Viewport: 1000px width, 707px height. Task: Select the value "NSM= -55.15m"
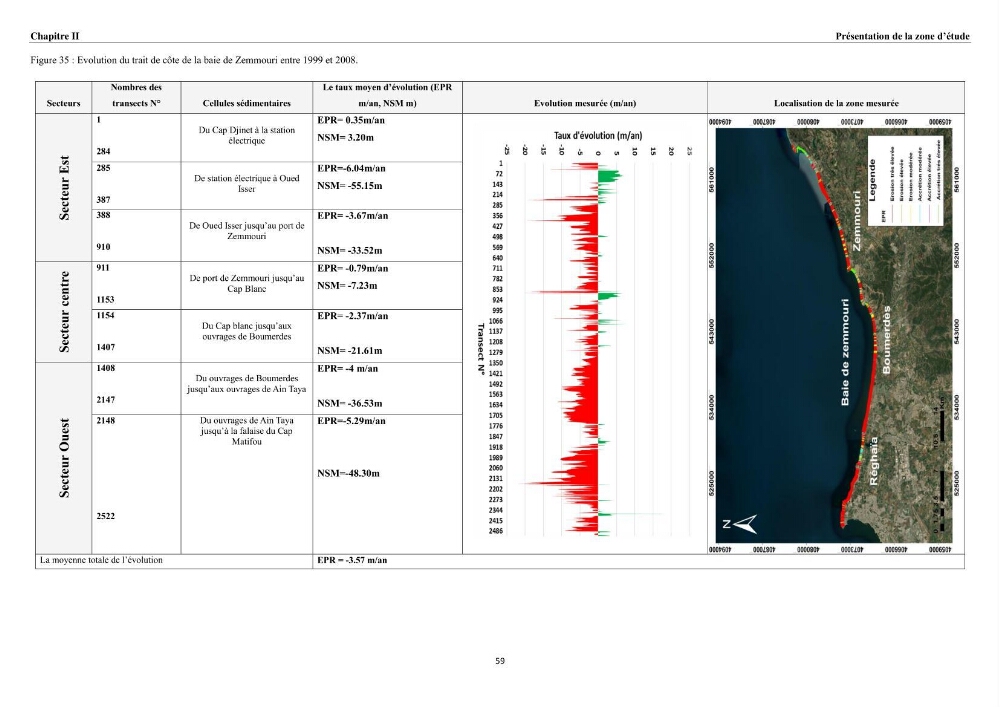349,186
